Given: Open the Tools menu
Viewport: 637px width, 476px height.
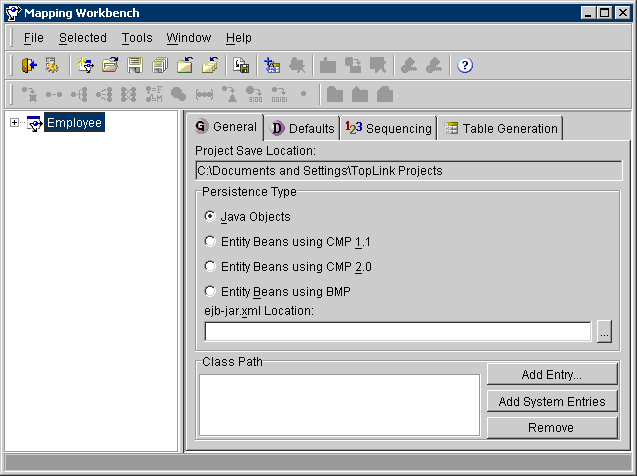Looking at the screenshot, I should coord(137,38).
